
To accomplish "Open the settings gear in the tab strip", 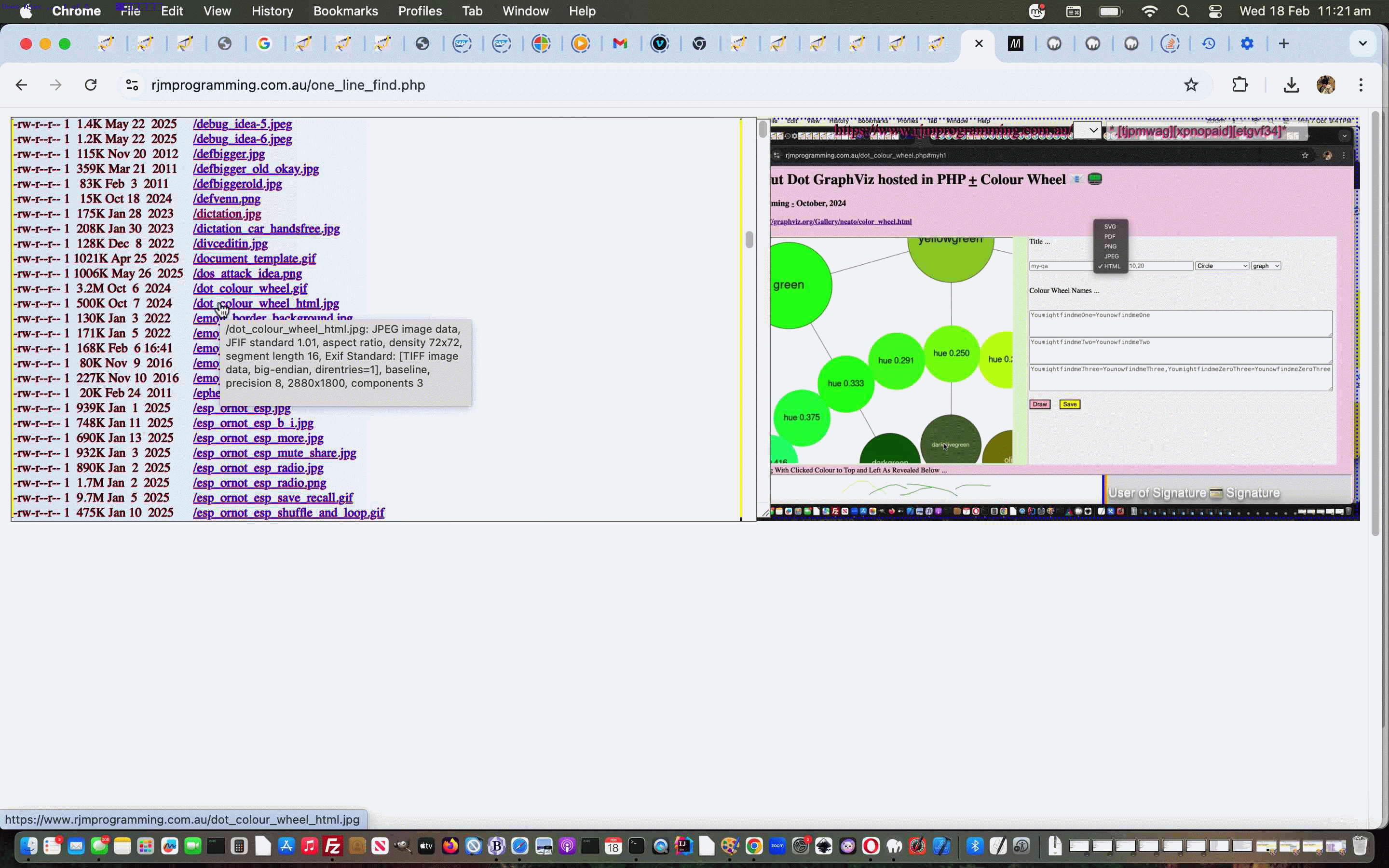I will (1247, 43).
